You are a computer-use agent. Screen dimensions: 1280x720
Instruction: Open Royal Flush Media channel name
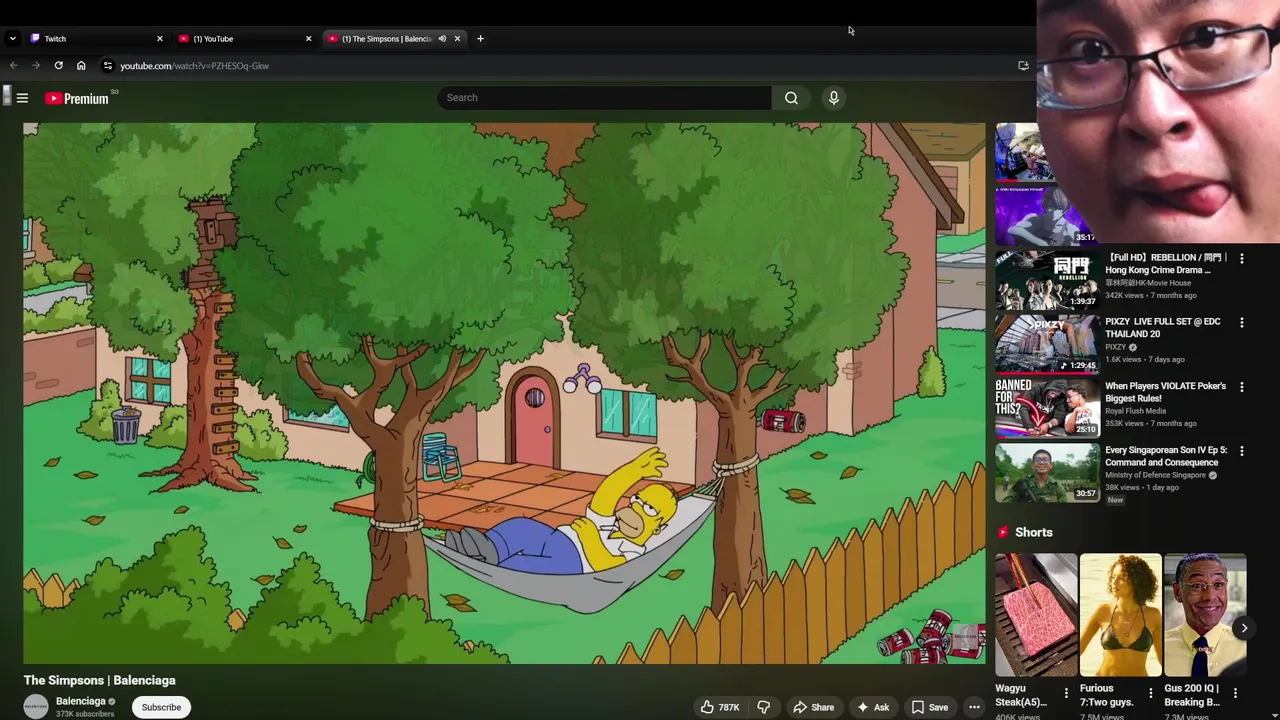(x=1136, y=411)
